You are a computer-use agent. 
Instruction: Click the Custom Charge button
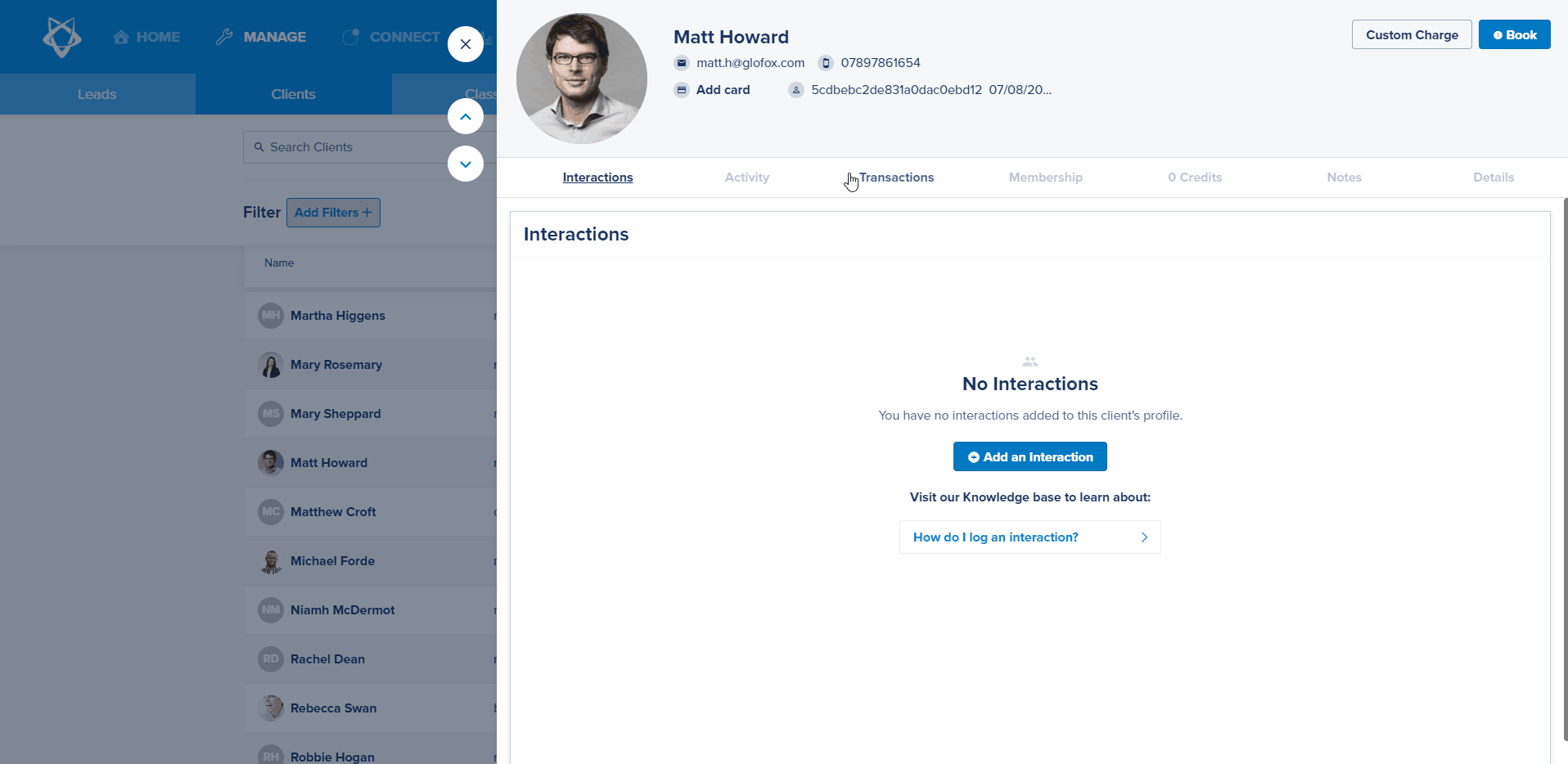tap(1412, 34)
